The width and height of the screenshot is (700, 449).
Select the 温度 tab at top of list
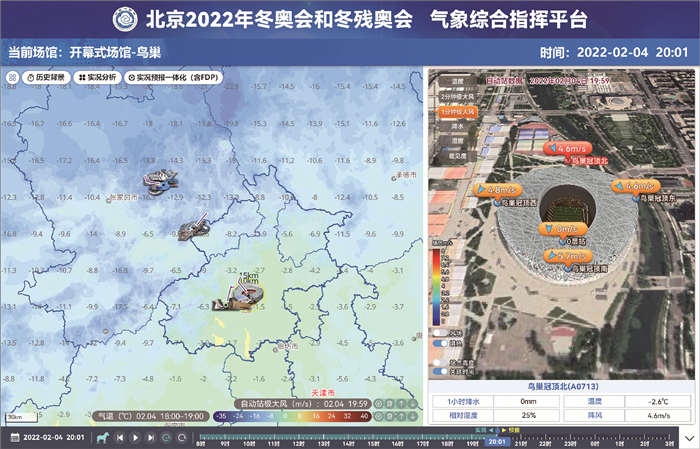[456, 81]
